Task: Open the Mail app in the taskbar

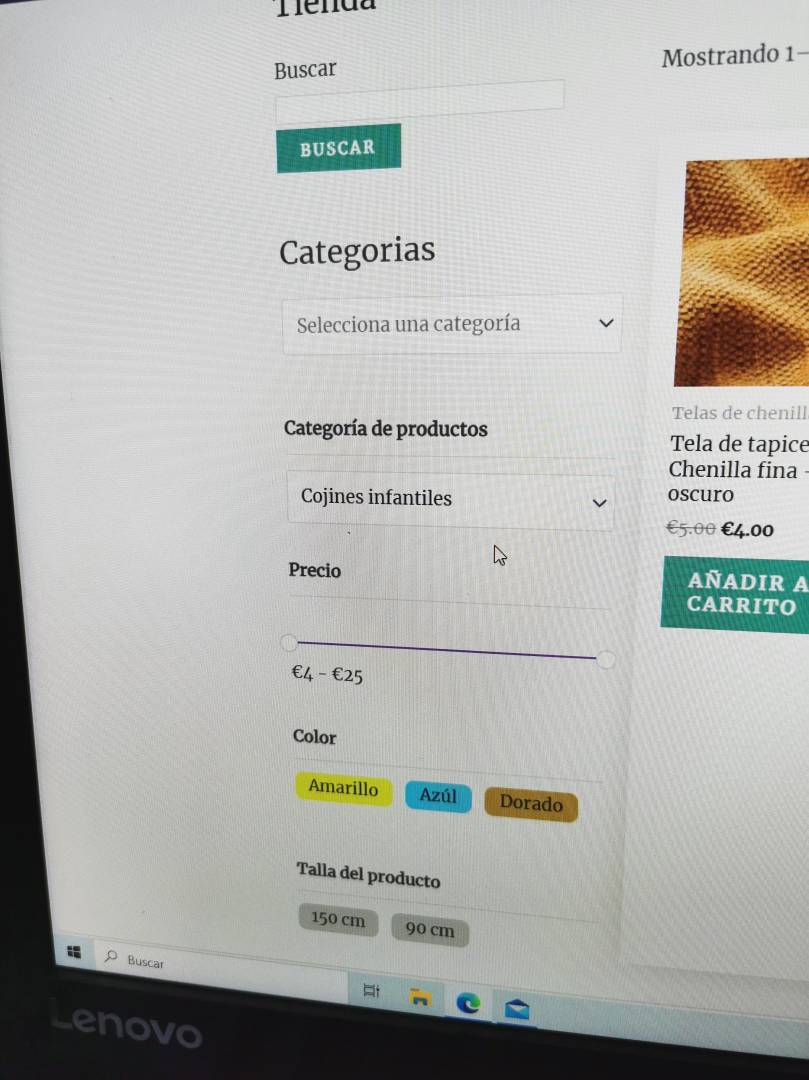Action: click(516, 1009)
